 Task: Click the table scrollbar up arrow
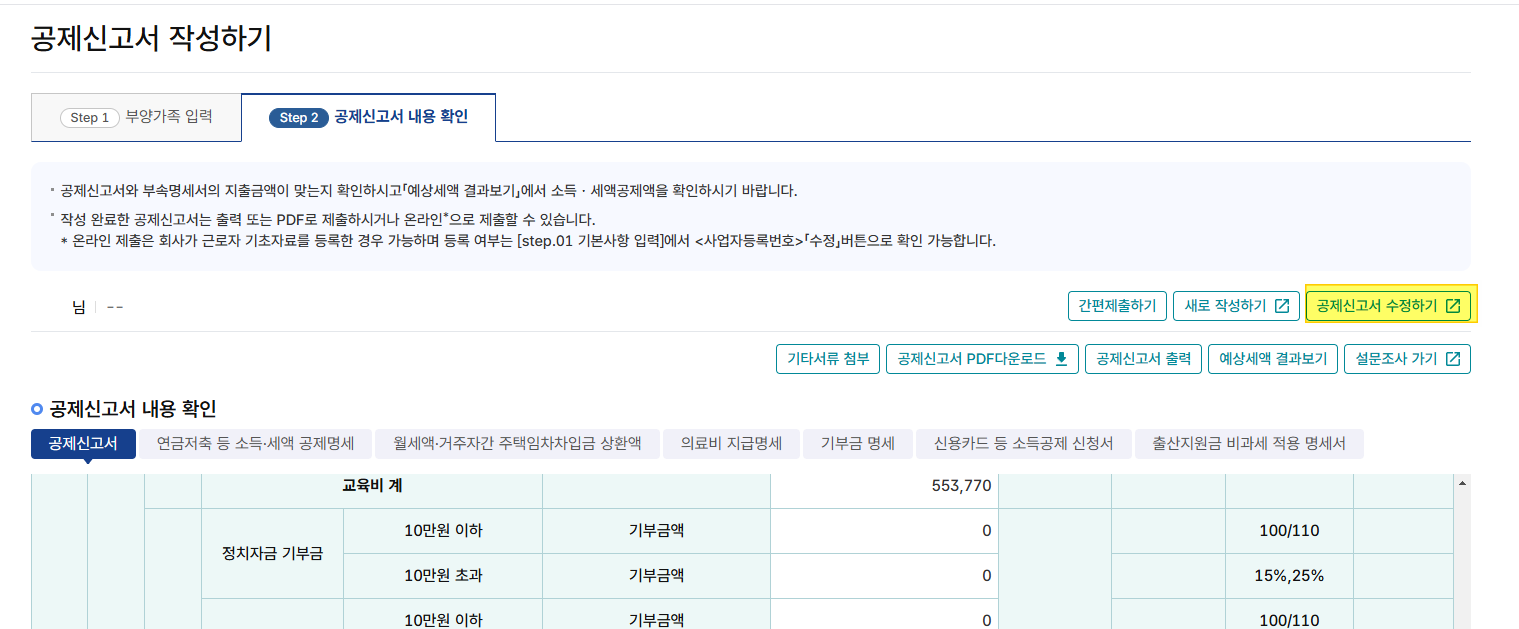(x=1463, y=483)
